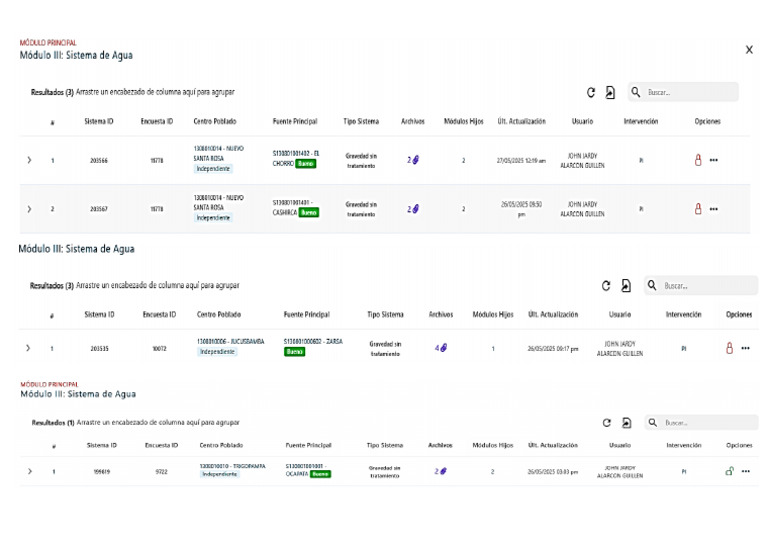The image size is (768, 543).
Task: Click the top Buscar search field
Action: tap(683, 92)
